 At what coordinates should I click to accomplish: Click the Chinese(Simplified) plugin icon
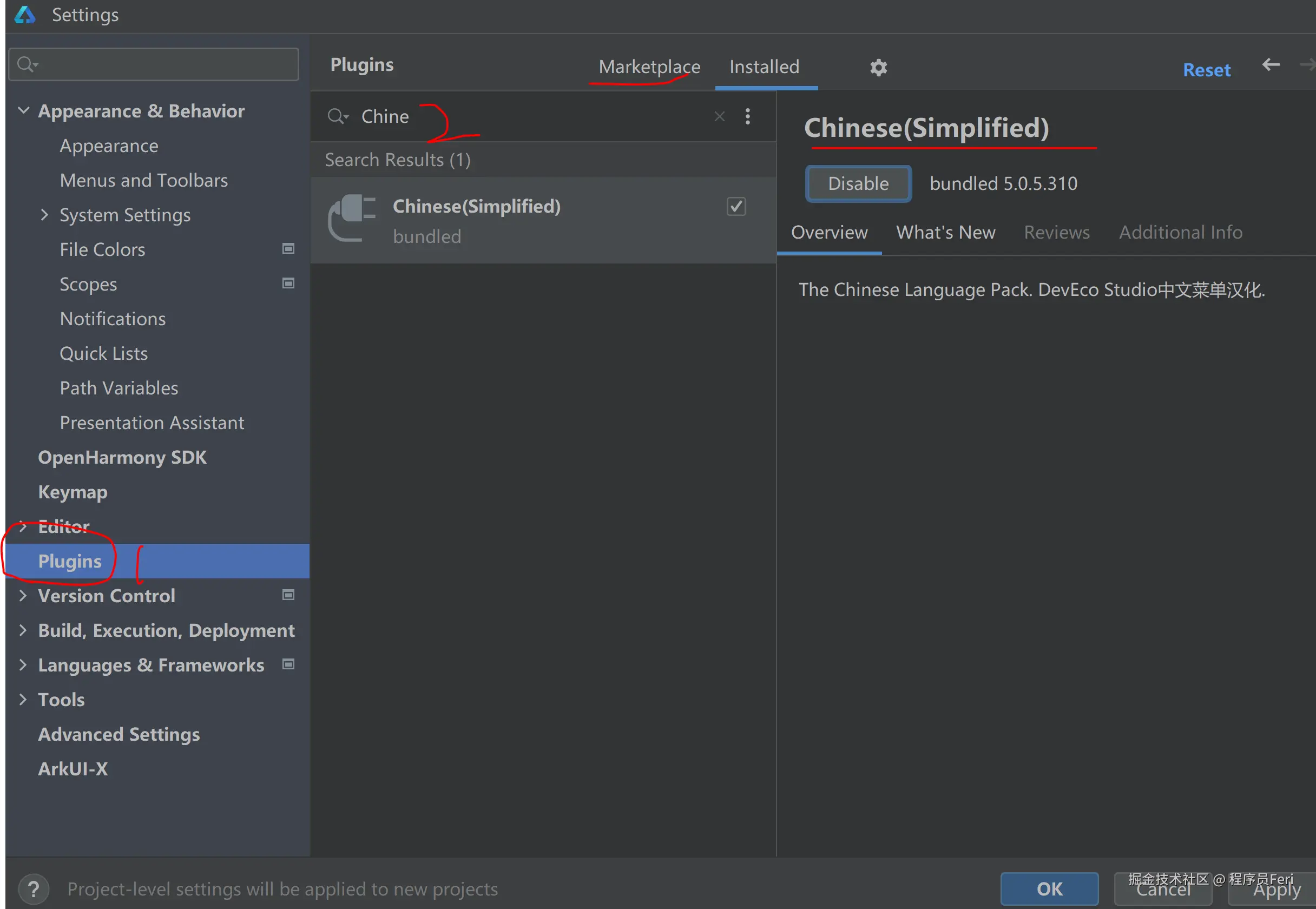point(352,219)
